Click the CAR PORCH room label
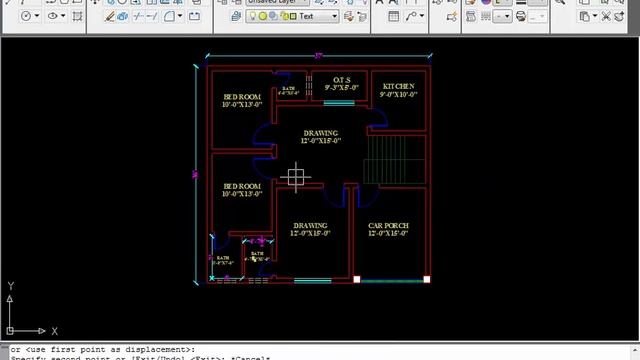Viewport: 640px width, 360px height. pyautogui.click(x=388, y=225)
